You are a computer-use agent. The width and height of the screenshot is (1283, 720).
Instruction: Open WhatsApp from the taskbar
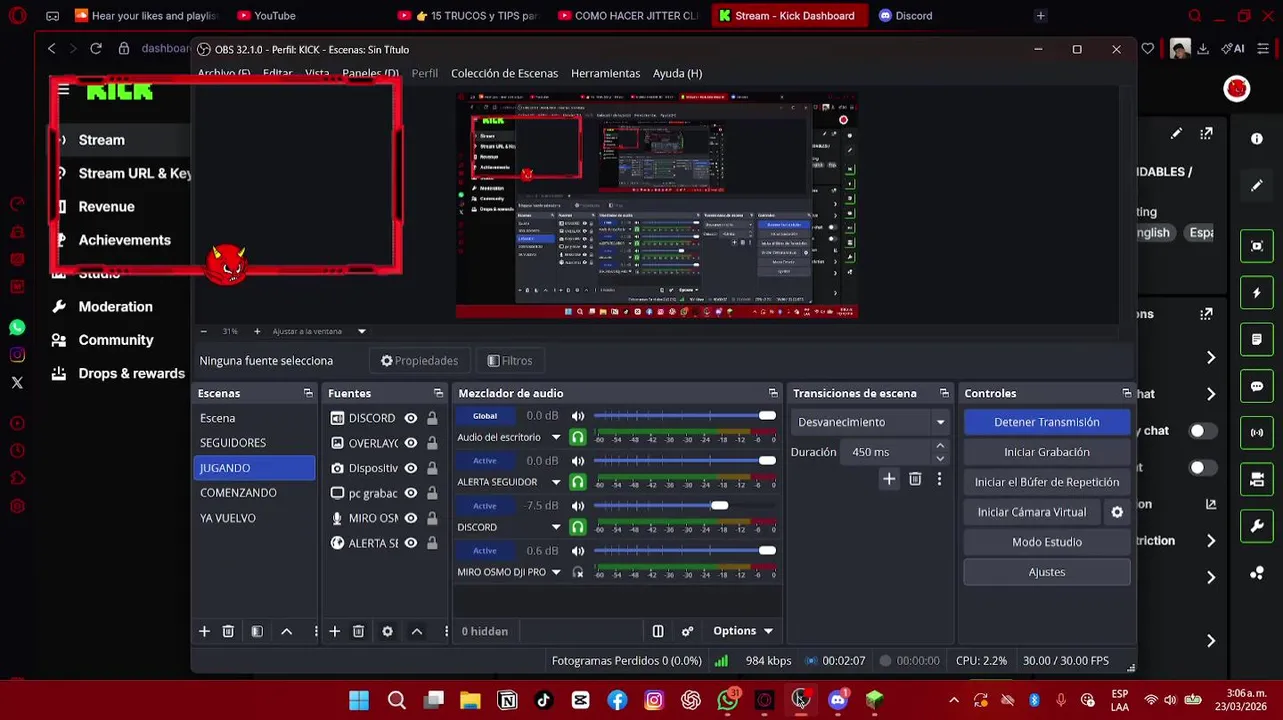click(728, 700)
